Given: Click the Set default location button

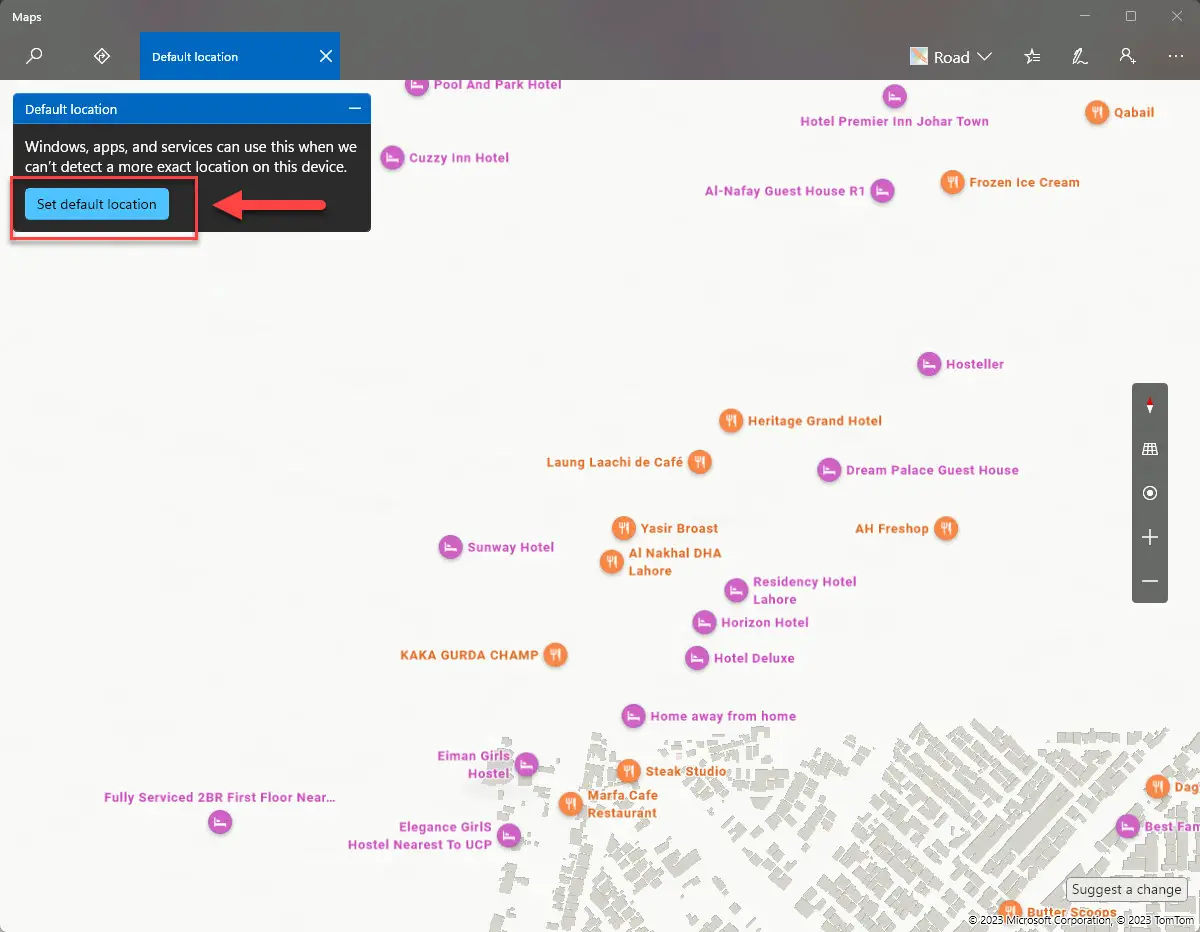Looking at the screenshot, I should coord(97,204).
